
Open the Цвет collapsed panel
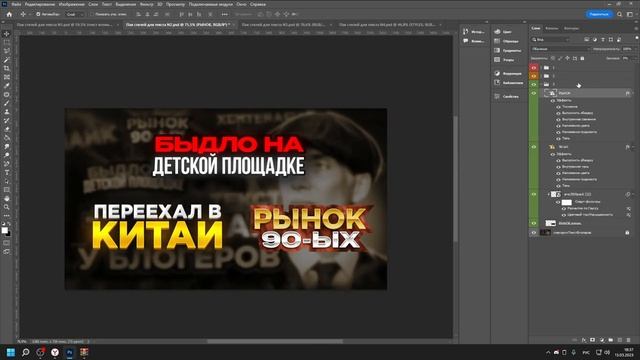(x=503, y=31)
